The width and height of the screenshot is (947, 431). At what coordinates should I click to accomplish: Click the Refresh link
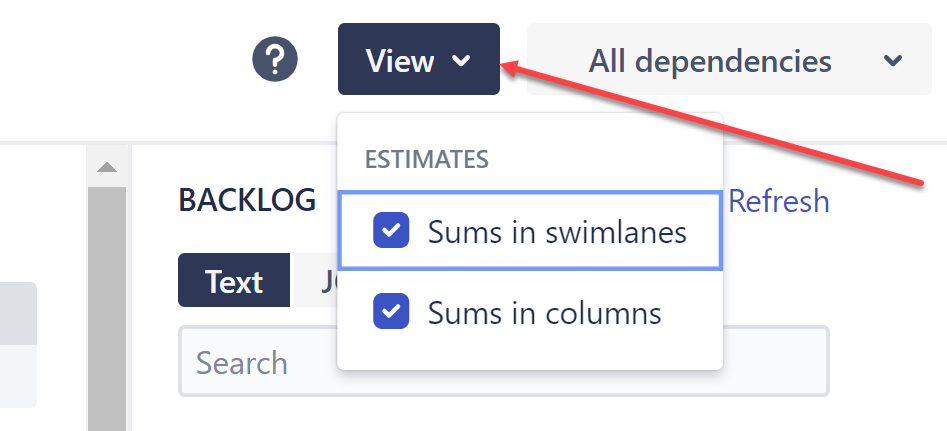778,201
